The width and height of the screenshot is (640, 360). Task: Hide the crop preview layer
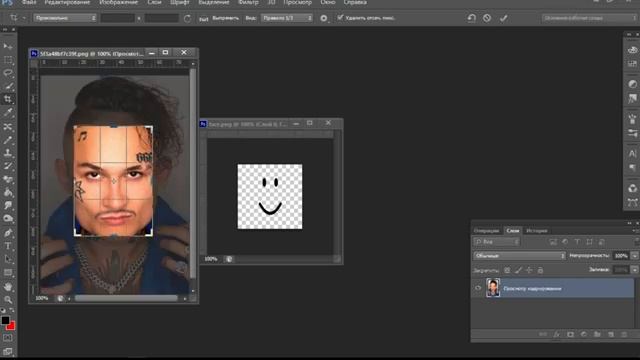point(478,288)
